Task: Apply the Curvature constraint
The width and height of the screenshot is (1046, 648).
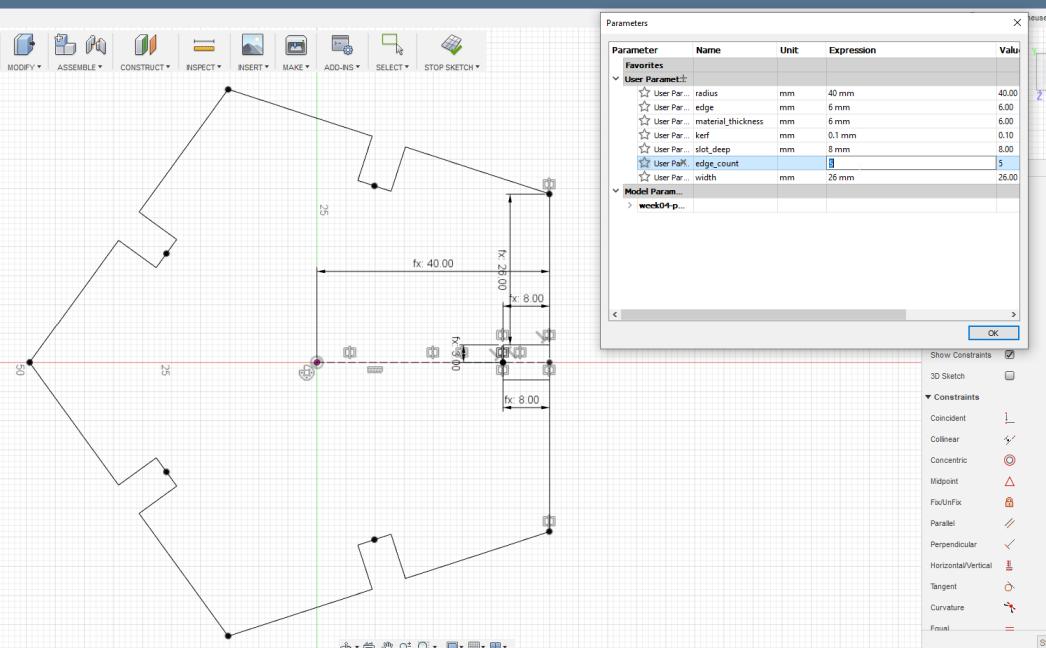Action: [1009, 607]
